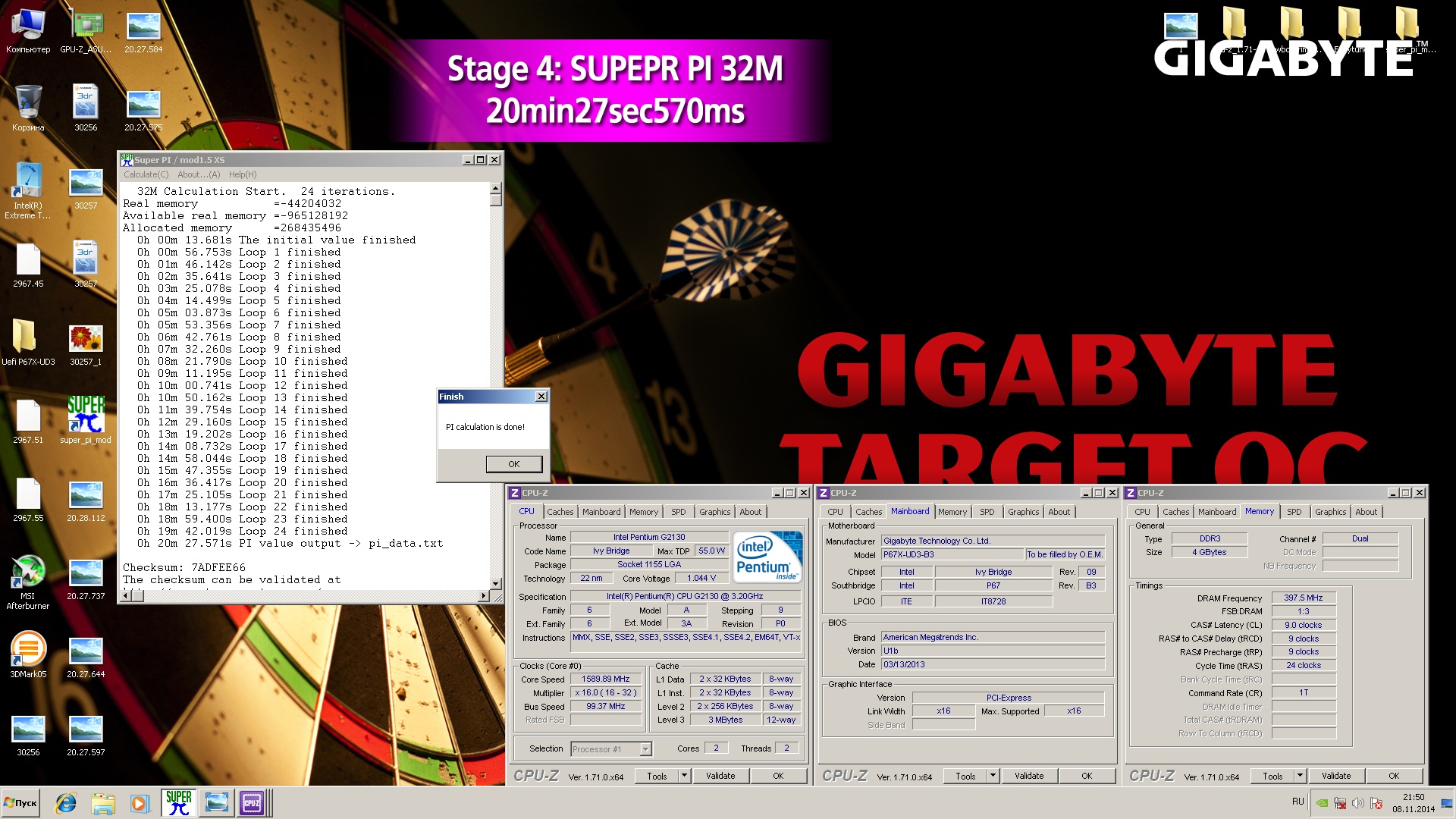
Task: Open the 2967.51 file icon
Action: pyautogui.click(x=28, y=421)
